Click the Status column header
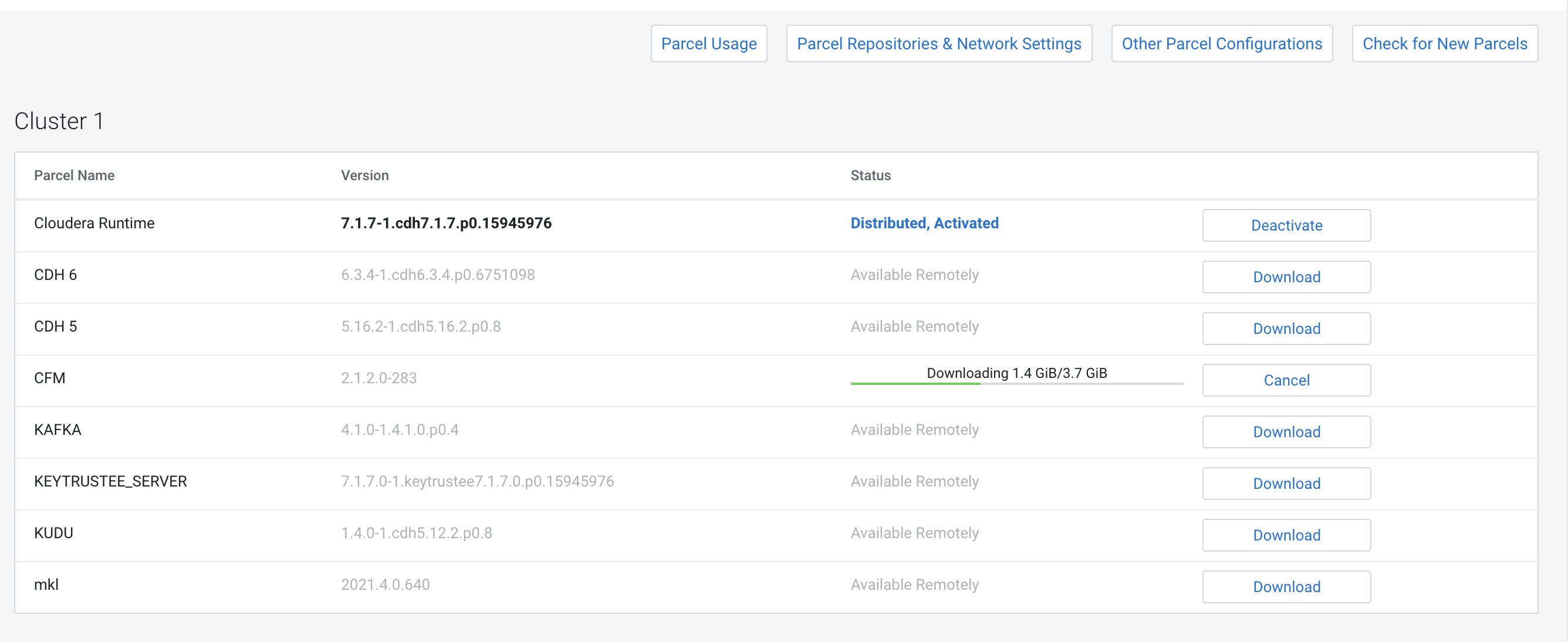The width and height of the screenshot is (1568, 642). pyautogui.click(x=870, y=176)
